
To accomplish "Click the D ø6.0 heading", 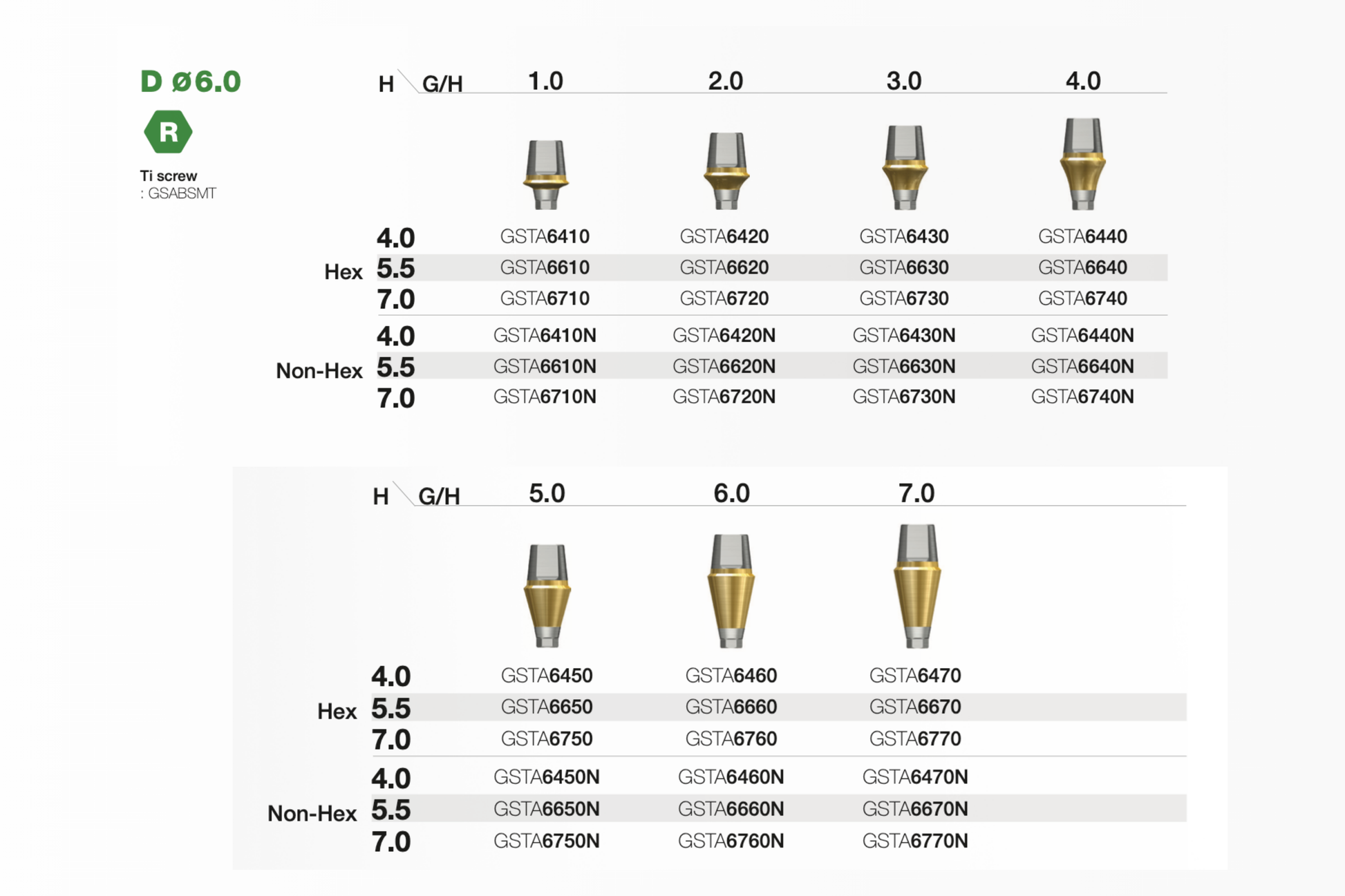I will [x=191, y=82].
